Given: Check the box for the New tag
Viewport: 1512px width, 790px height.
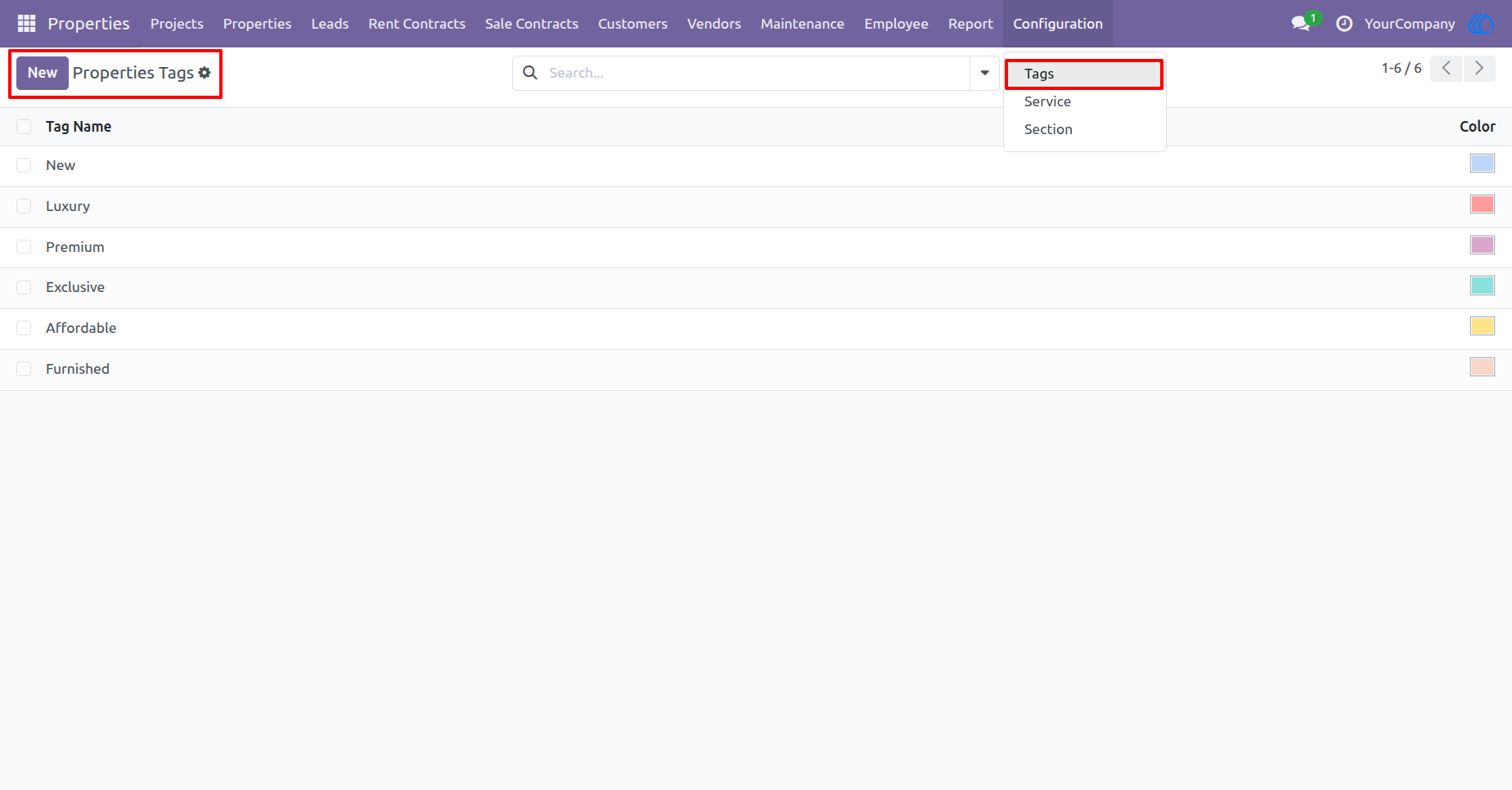Looking at the screenshot, I should pyautogui.click(x=24, y=165).
